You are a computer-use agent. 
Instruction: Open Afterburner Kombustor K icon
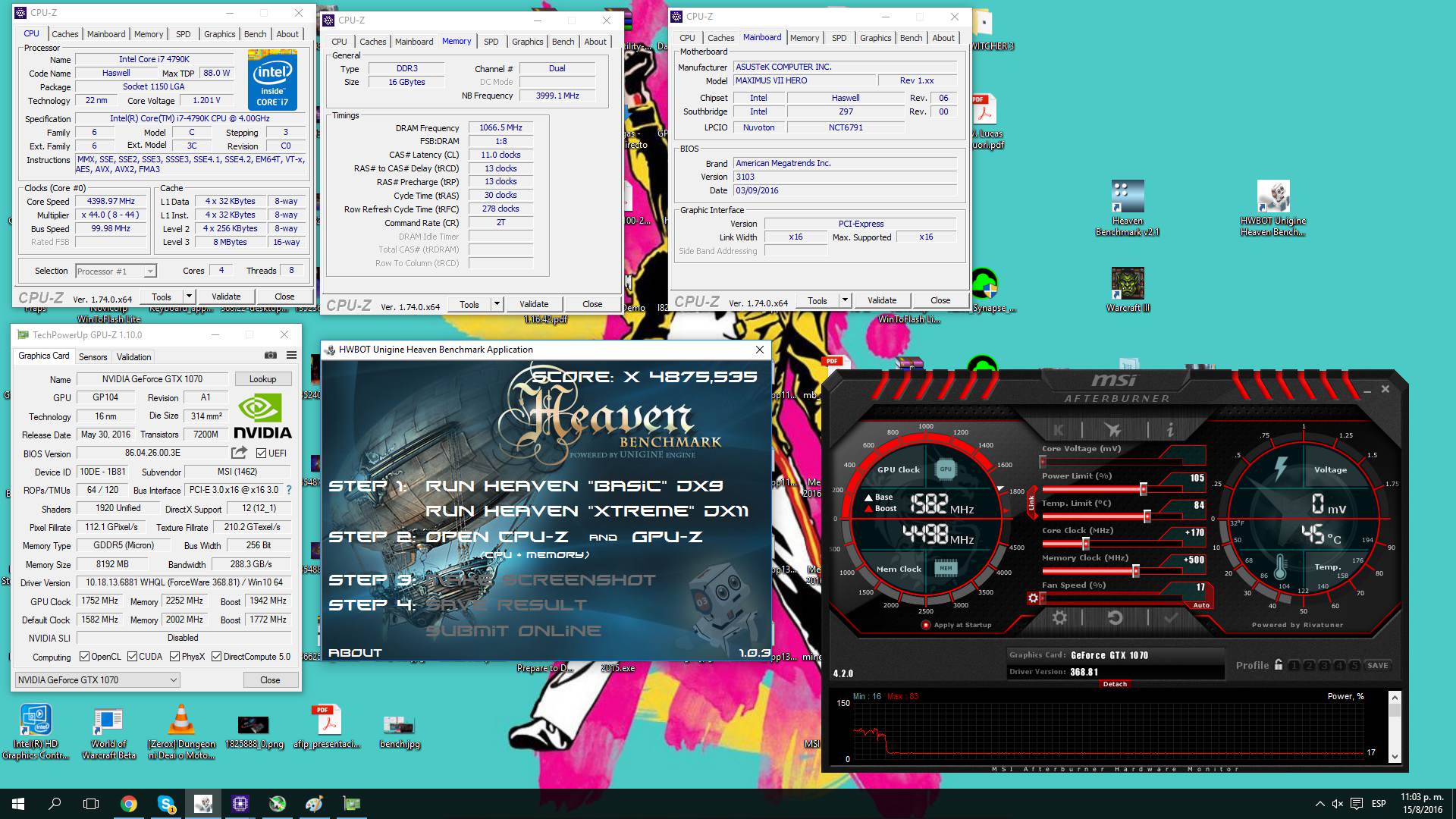click(x=1059, y=430)
